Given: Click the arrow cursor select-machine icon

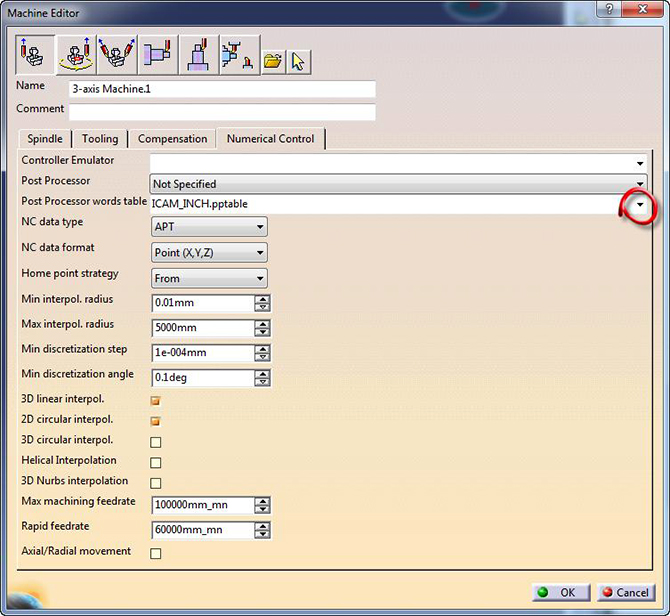Looking at the screenshot, I should click(x=298, y=61).
